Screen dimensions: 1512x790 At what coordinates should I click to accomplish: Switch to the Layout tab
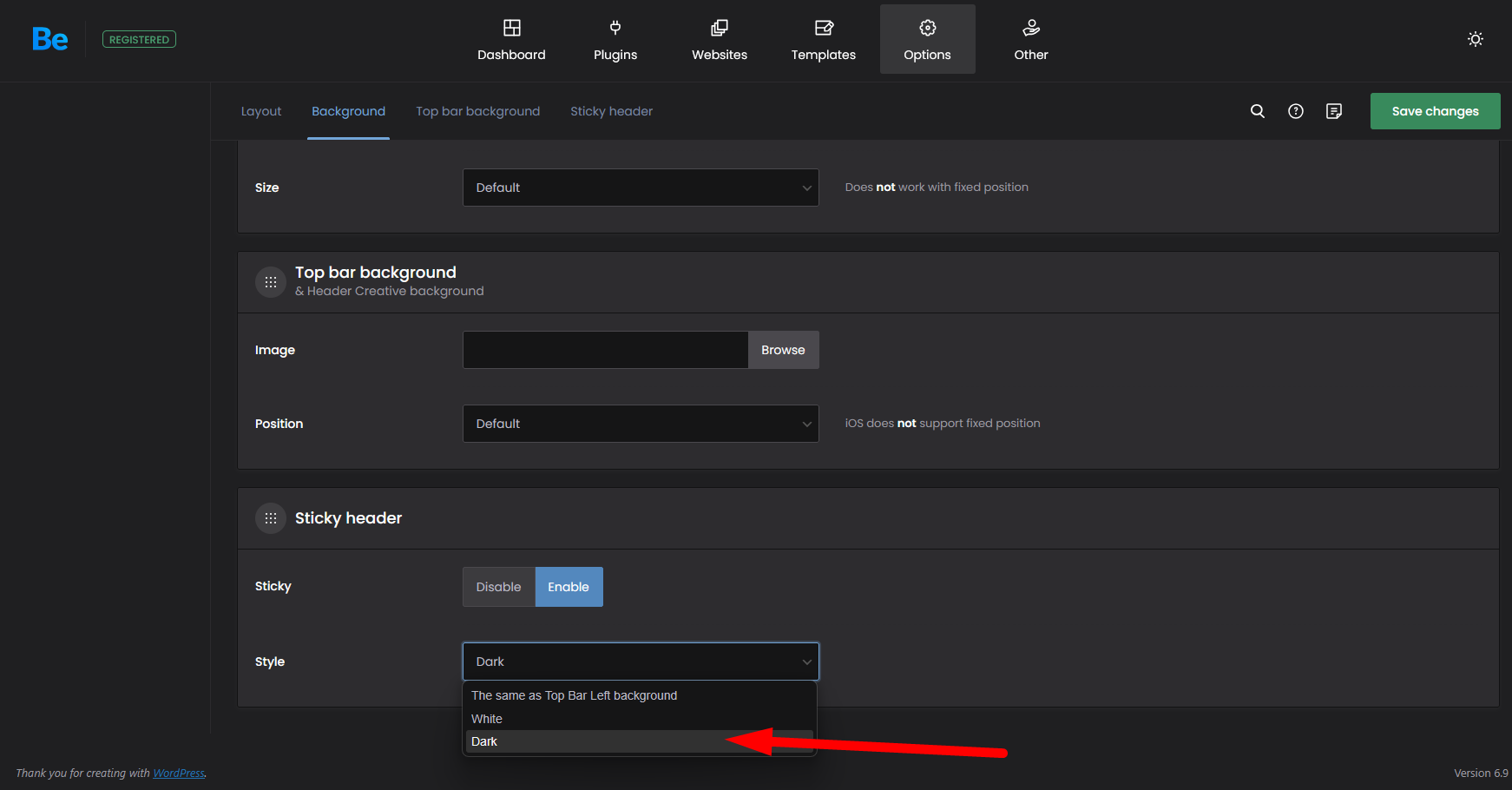(261, 111)
